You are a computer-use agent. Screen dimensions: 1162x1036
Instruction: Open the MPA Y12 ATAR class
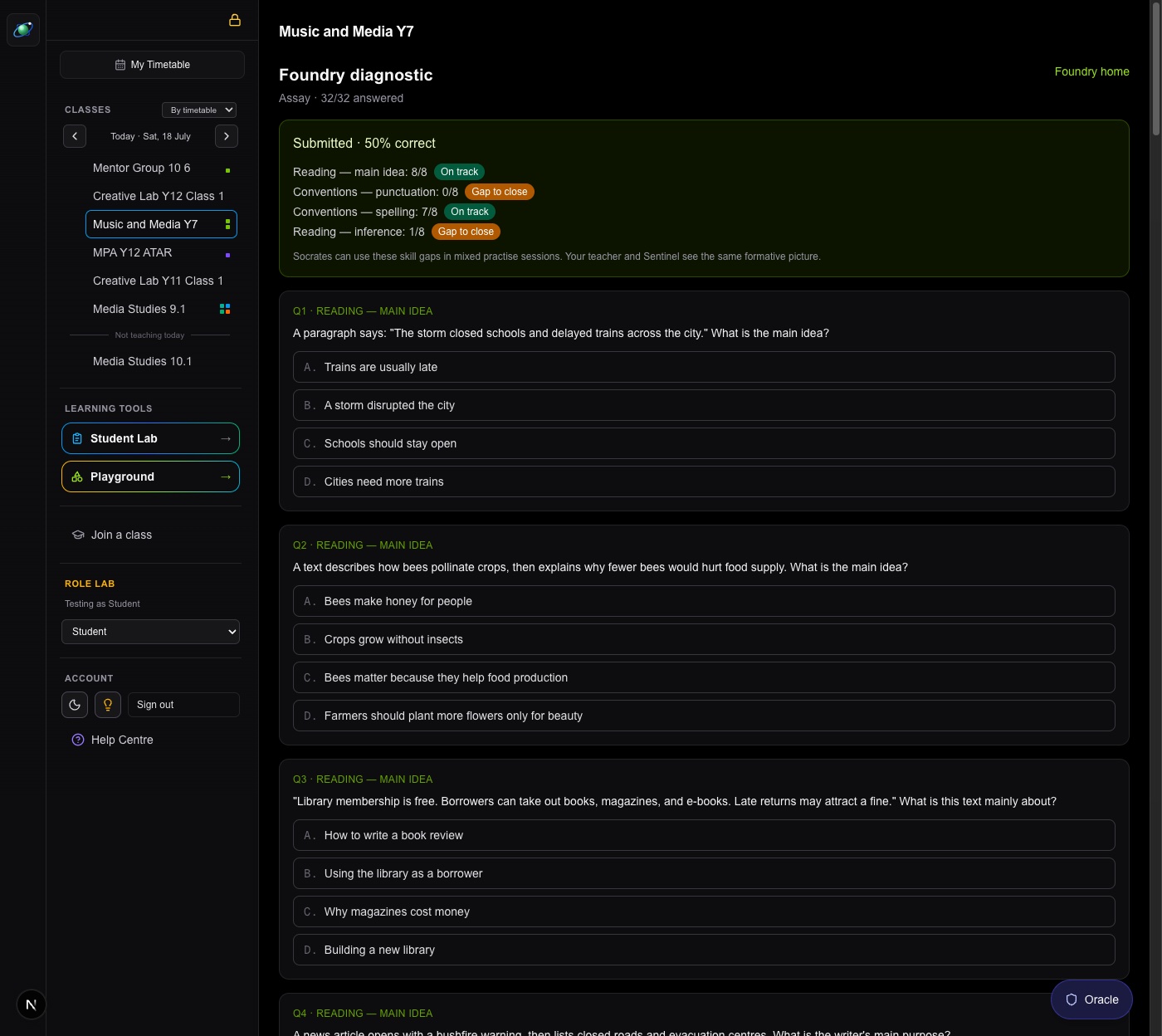tap(133, 252)
